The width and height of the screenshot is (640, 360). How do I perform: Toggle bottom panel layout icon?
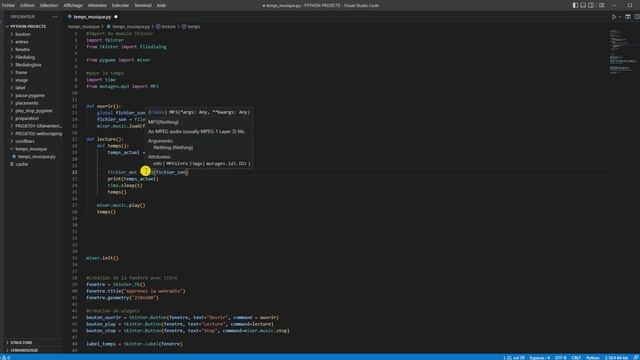(583, 5)
